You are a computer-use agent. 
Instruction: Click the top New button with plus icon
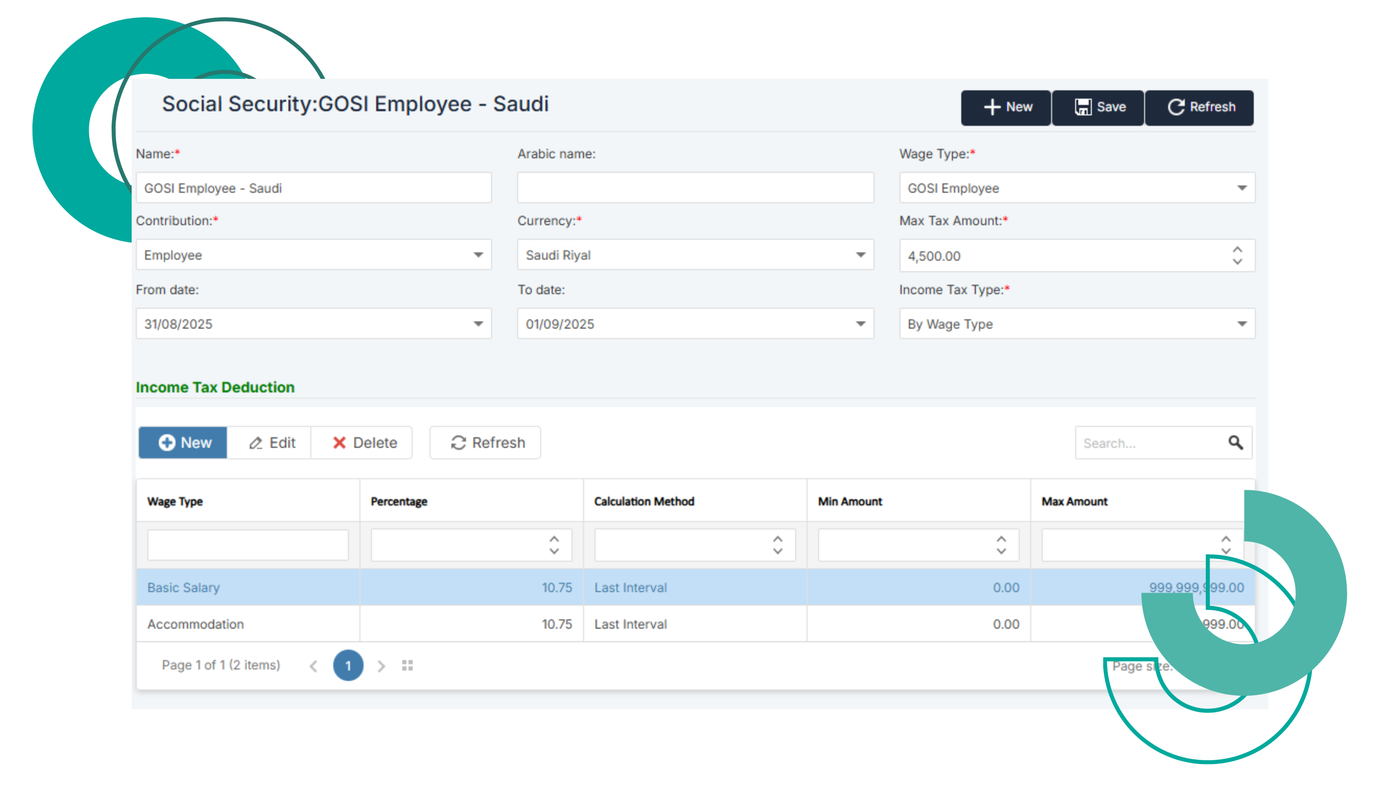click(1006, 107)
